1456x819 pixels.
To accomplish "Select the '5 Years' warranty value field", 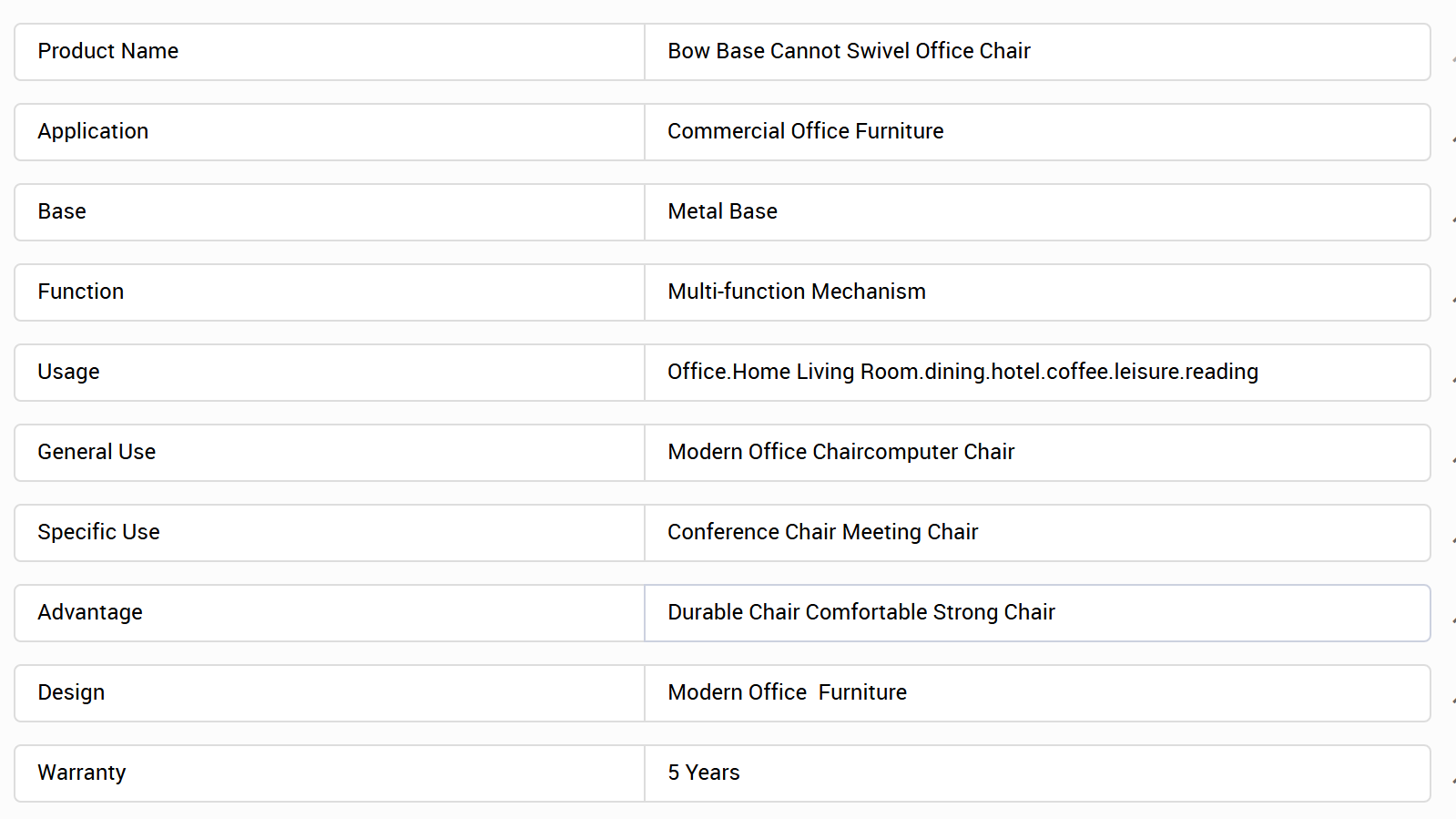I will [x=1037, y=773].
